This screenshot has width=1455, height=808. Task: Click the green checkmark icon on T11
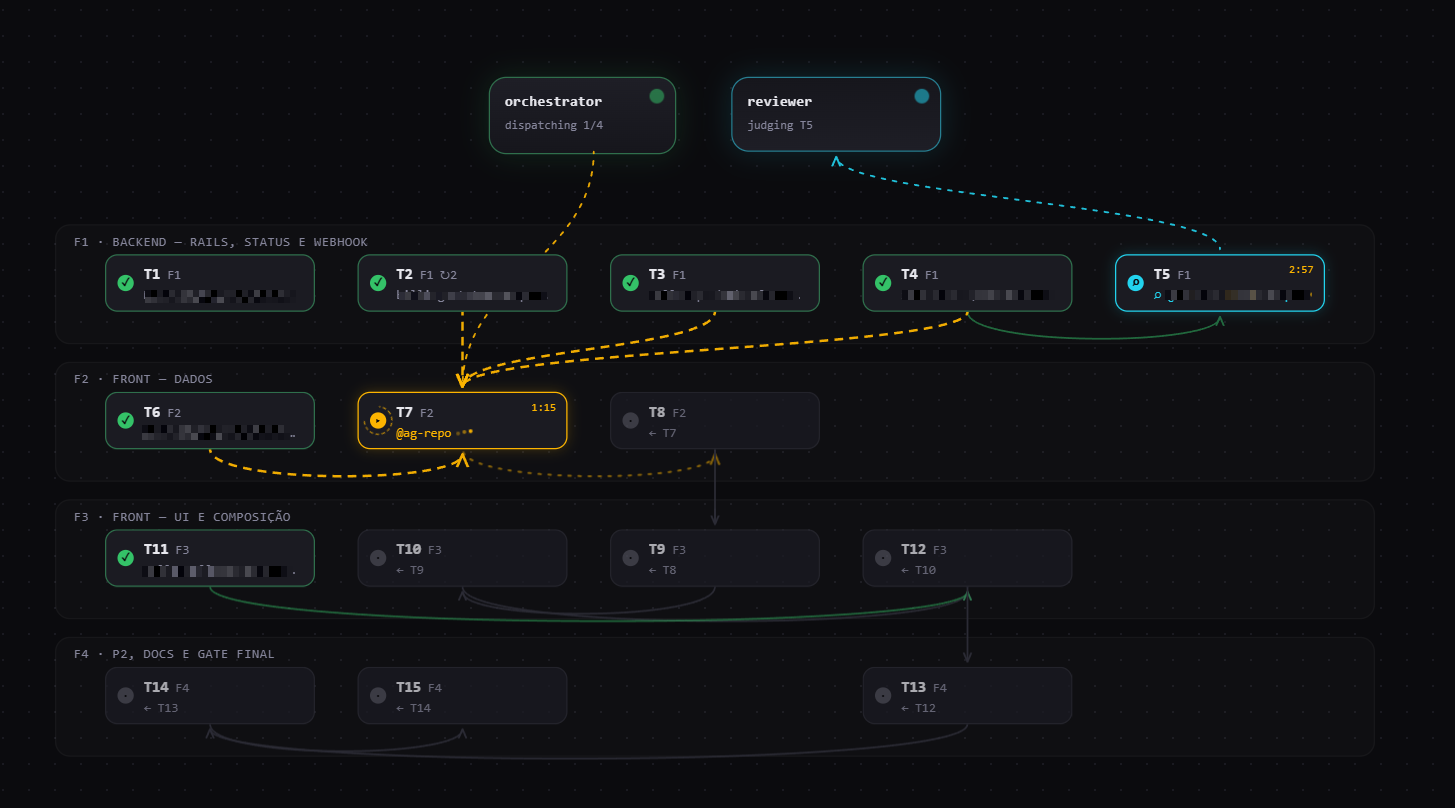tap(125, 558)
